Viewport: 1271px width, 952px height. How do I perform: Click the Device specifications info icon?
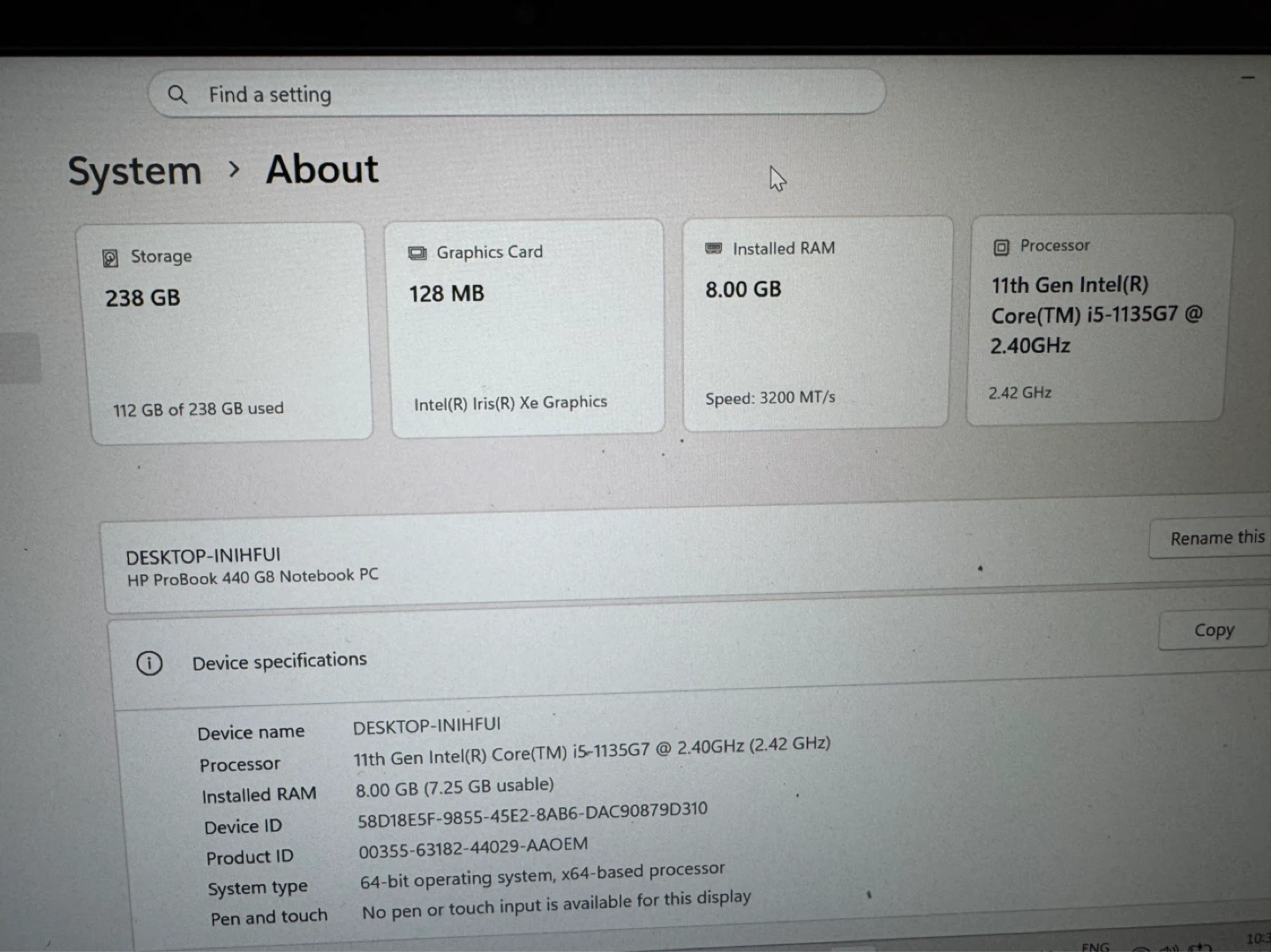(x=149, y=663)
